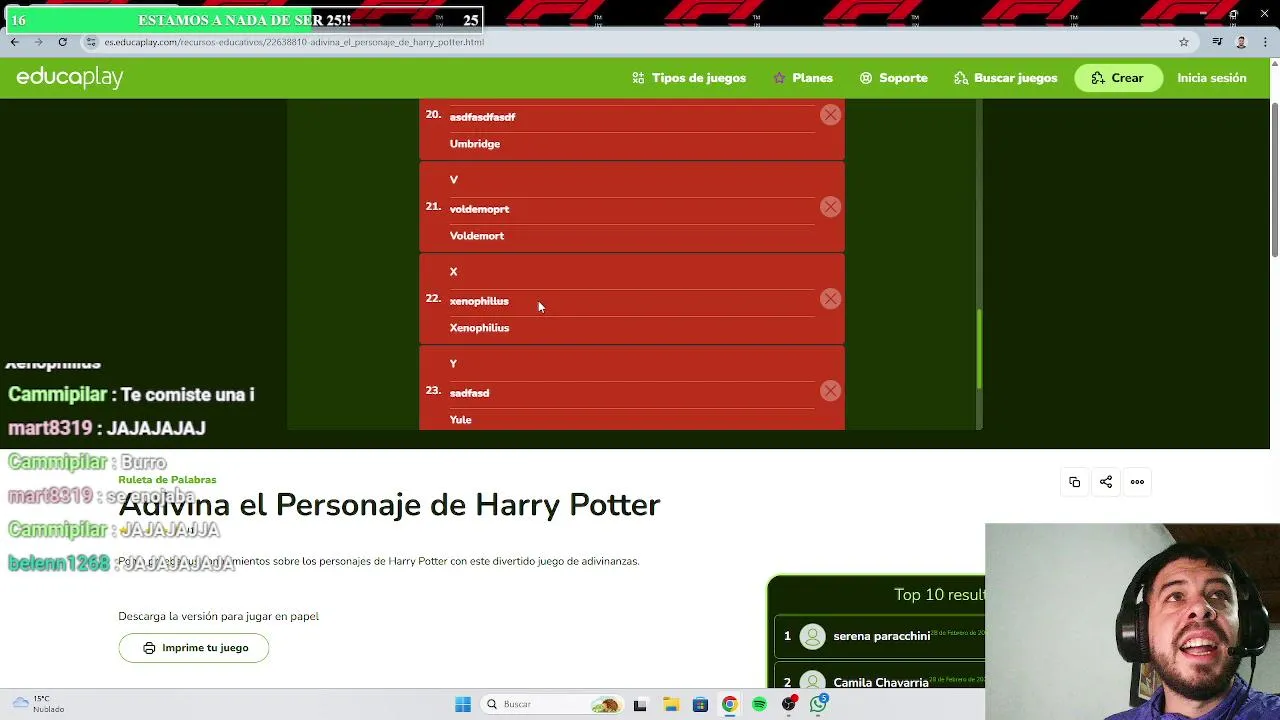Screen dimensions: 1280x720
Task: Open File Explorer from taskbar
Action: [670, 704]
